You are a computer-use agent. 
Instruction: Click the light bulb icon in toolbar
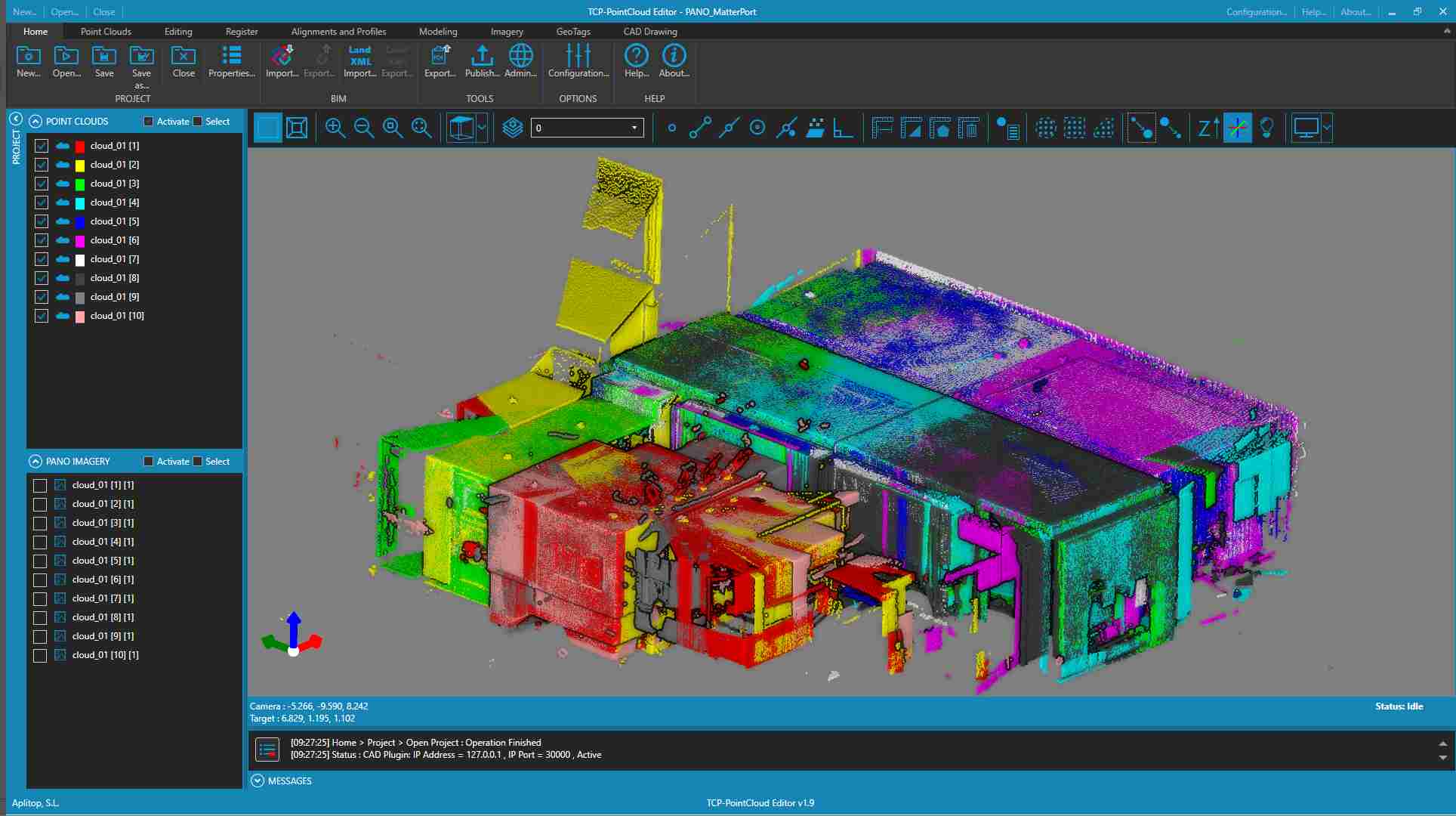[1266, 128]
